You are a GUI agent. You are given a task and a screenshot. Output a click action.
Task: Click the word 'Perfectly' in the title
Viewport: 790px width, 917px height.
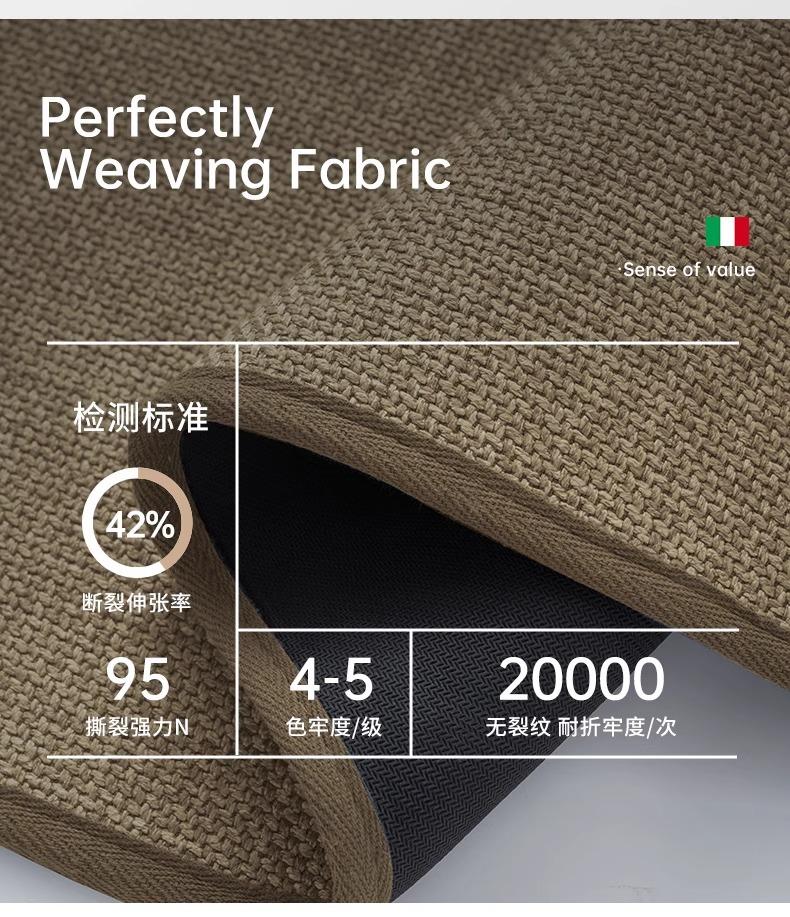pyautogui.click(x=157, y=119)
